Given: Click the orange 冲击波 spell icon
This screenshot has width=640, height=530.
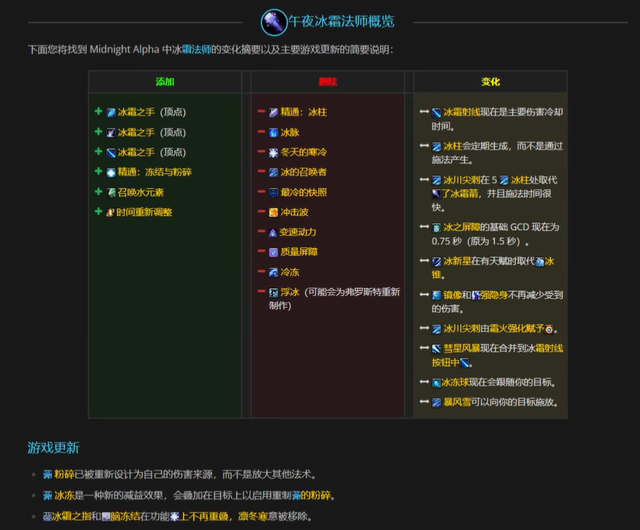Looking at the screenshot, I should (273, 212).
